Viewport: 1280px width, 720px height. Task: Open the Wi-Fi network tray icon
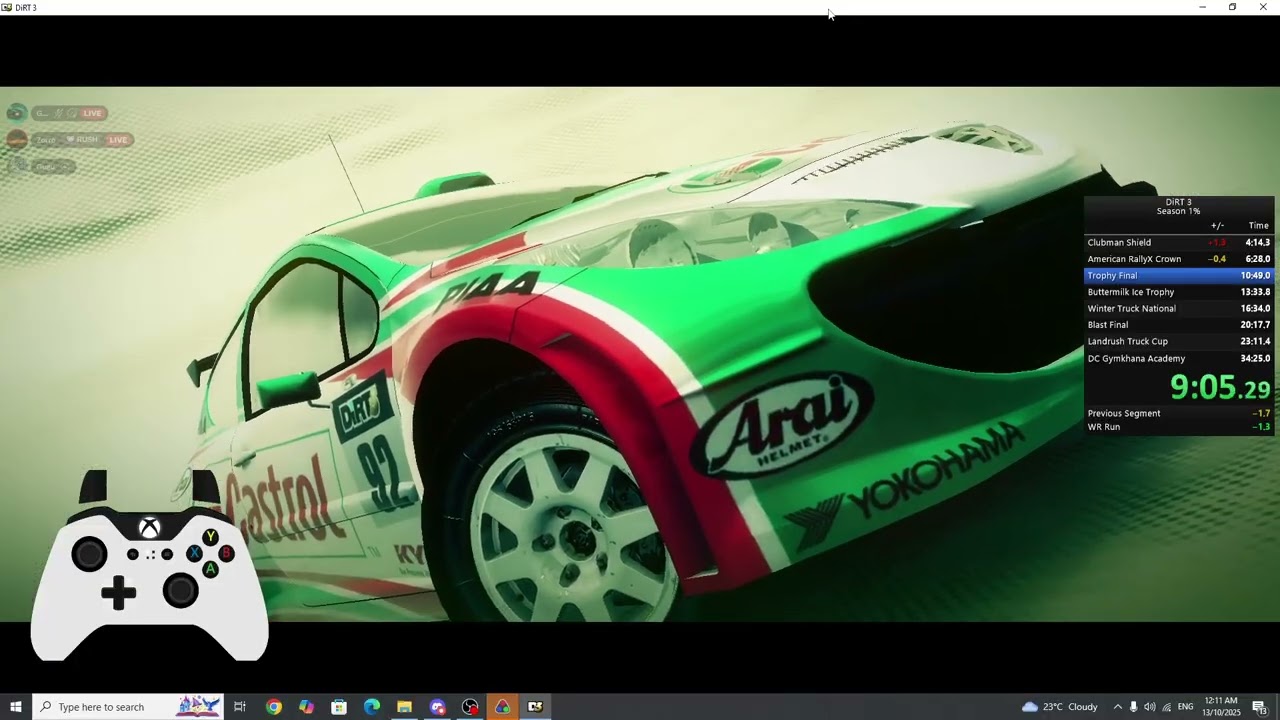tap(1166, 707)
